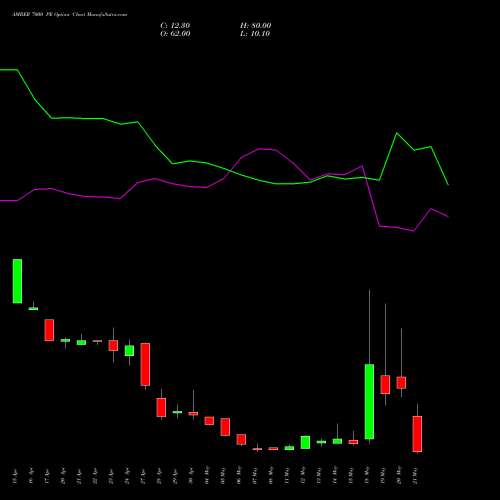
Task: Click the chart title text at top-left
Action: click(70, 15)
